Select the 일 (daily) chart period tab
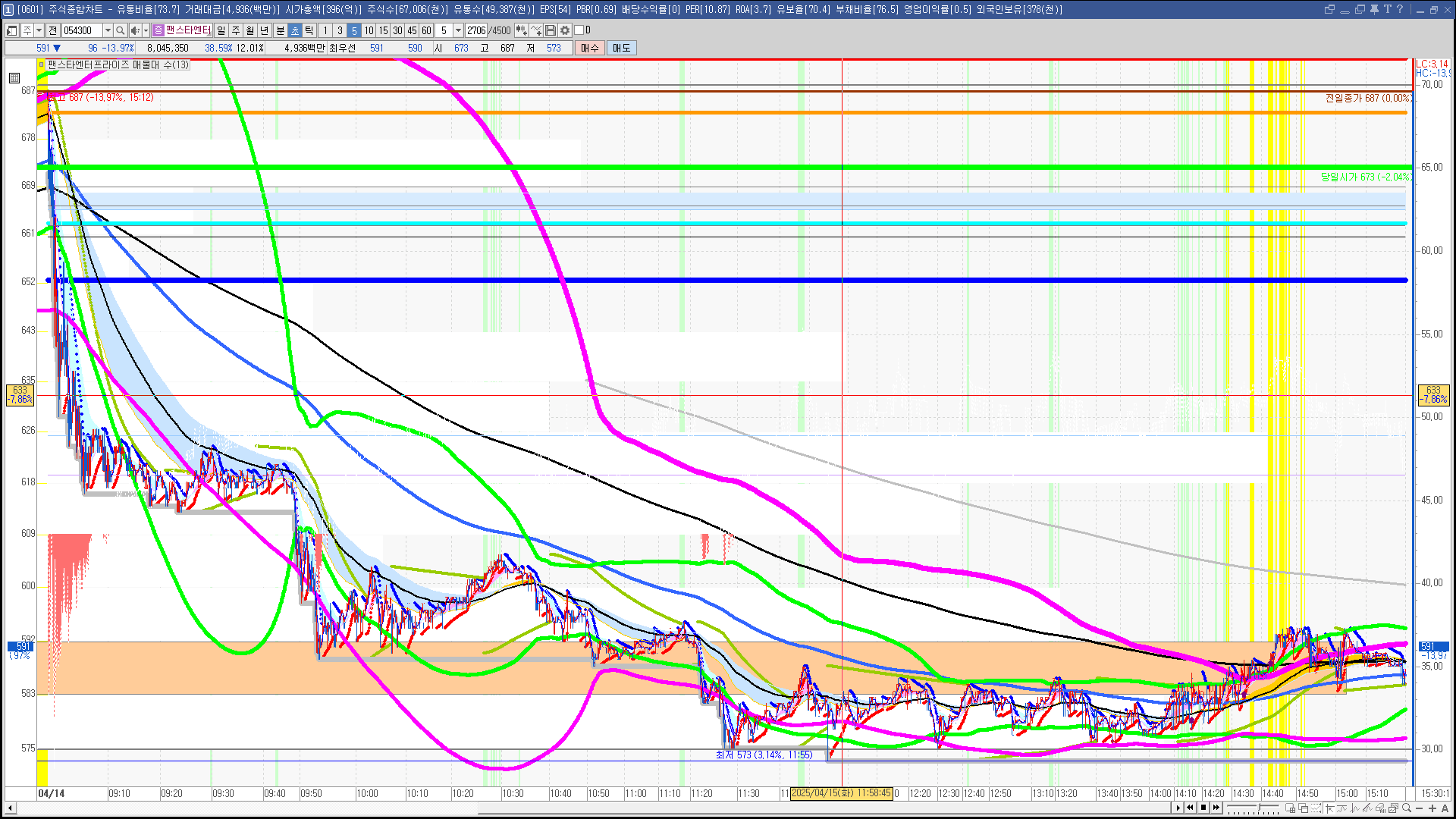The width and height of the screenshot is (1456, 819). 221,30
